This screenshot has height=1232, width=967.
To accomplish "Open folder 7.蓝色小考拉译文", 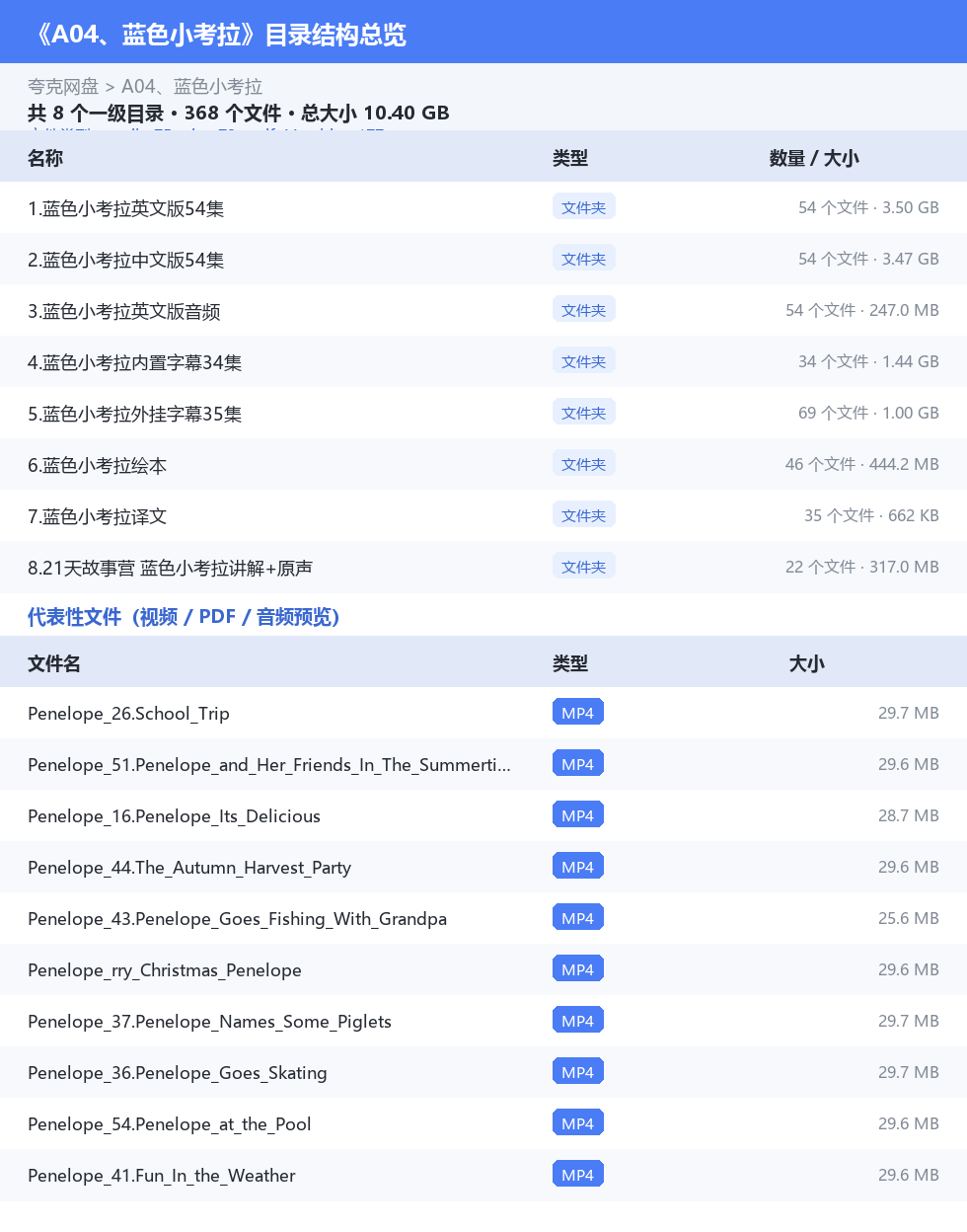I will point(97,516).
